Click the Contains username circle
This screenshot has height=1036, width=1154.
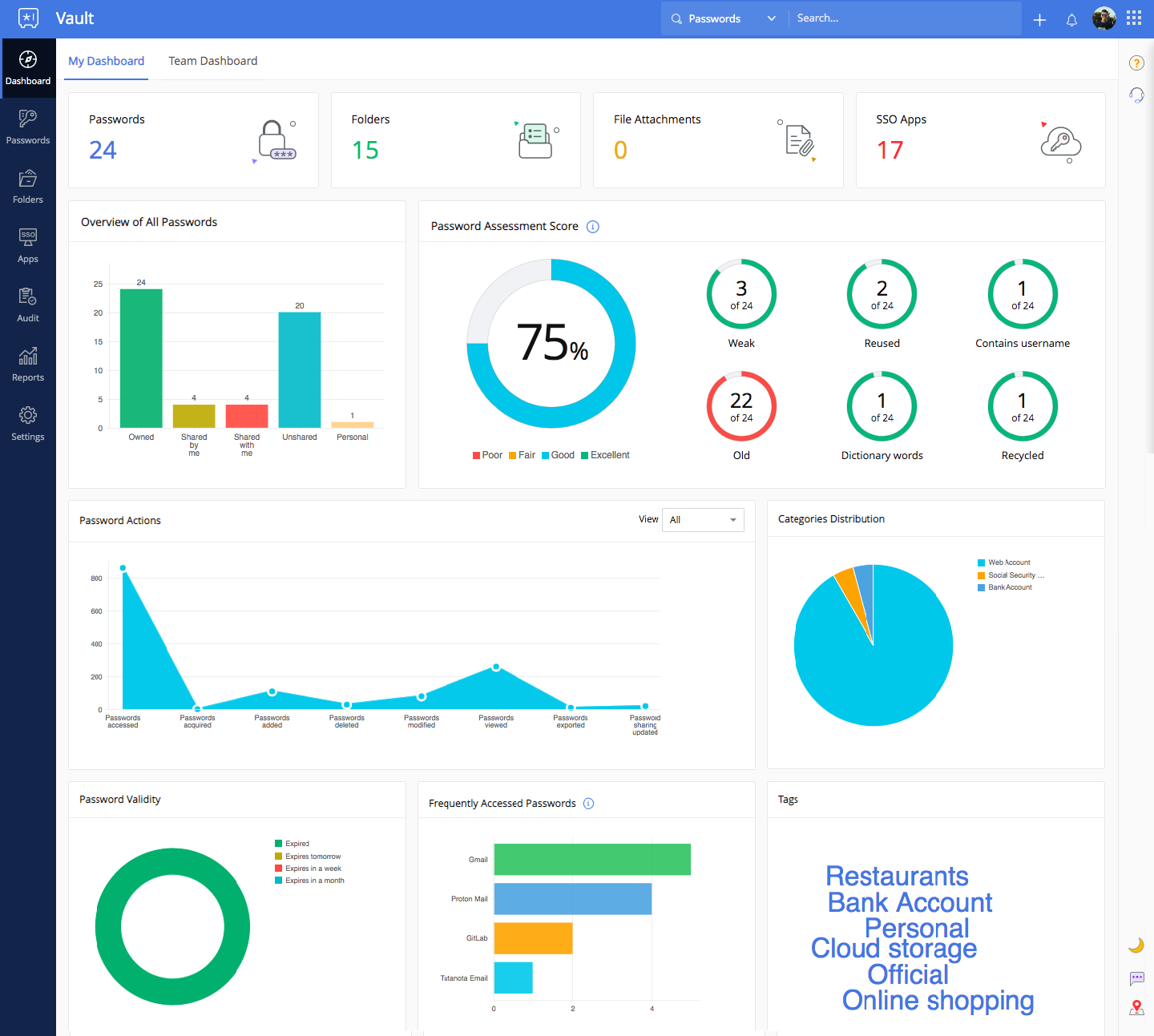(x=1023, y=294)
